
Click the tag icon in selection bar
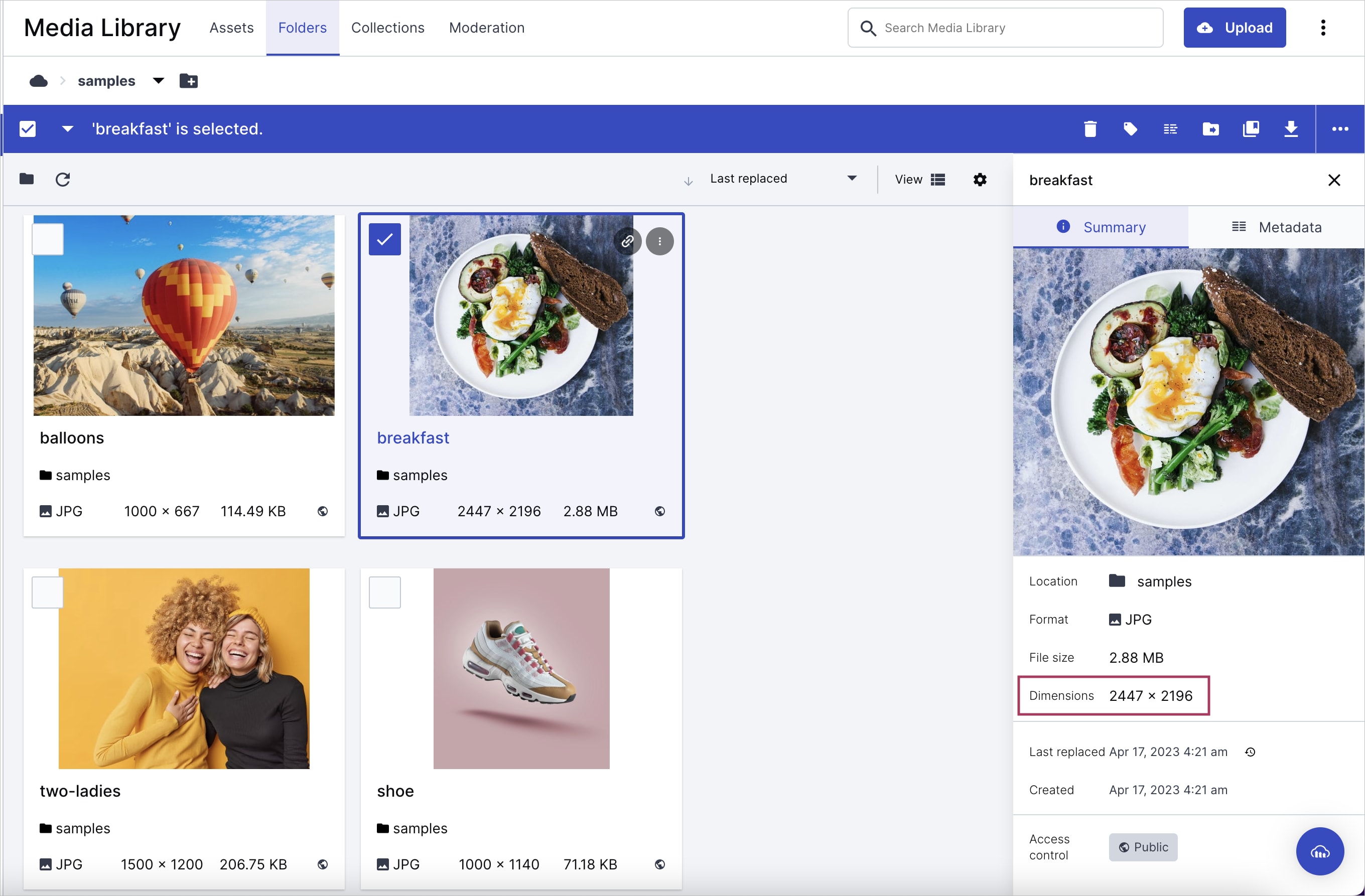1130,129
